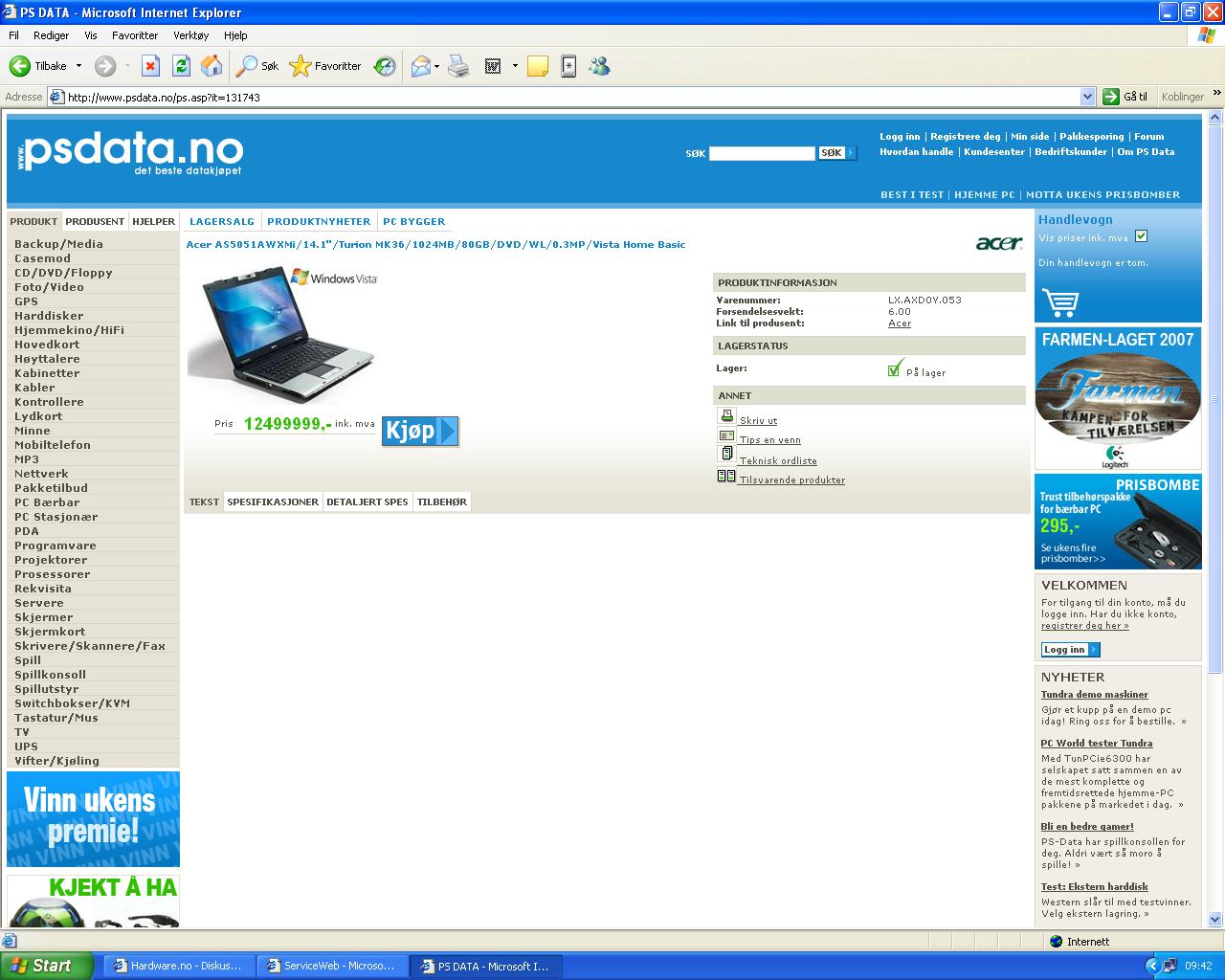Click the Messenger people toolbar icon
Viewport: 1225px width, 980px height.
pyautogui.click(x=599, y=66)
